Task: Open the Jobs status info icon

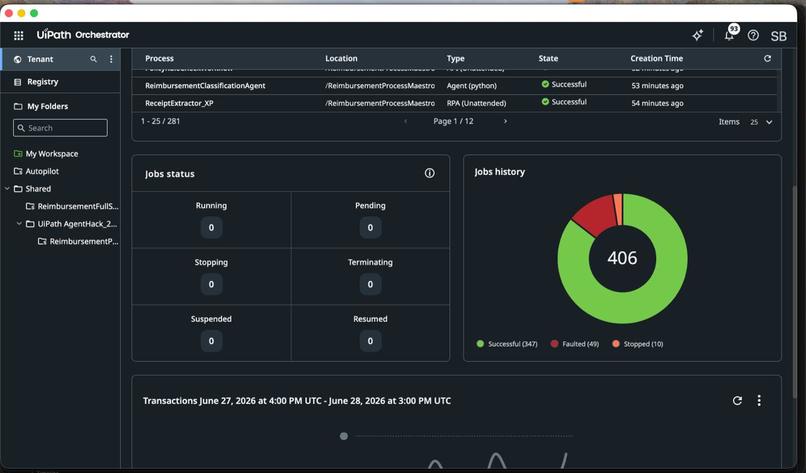Action: coord(429,173)
